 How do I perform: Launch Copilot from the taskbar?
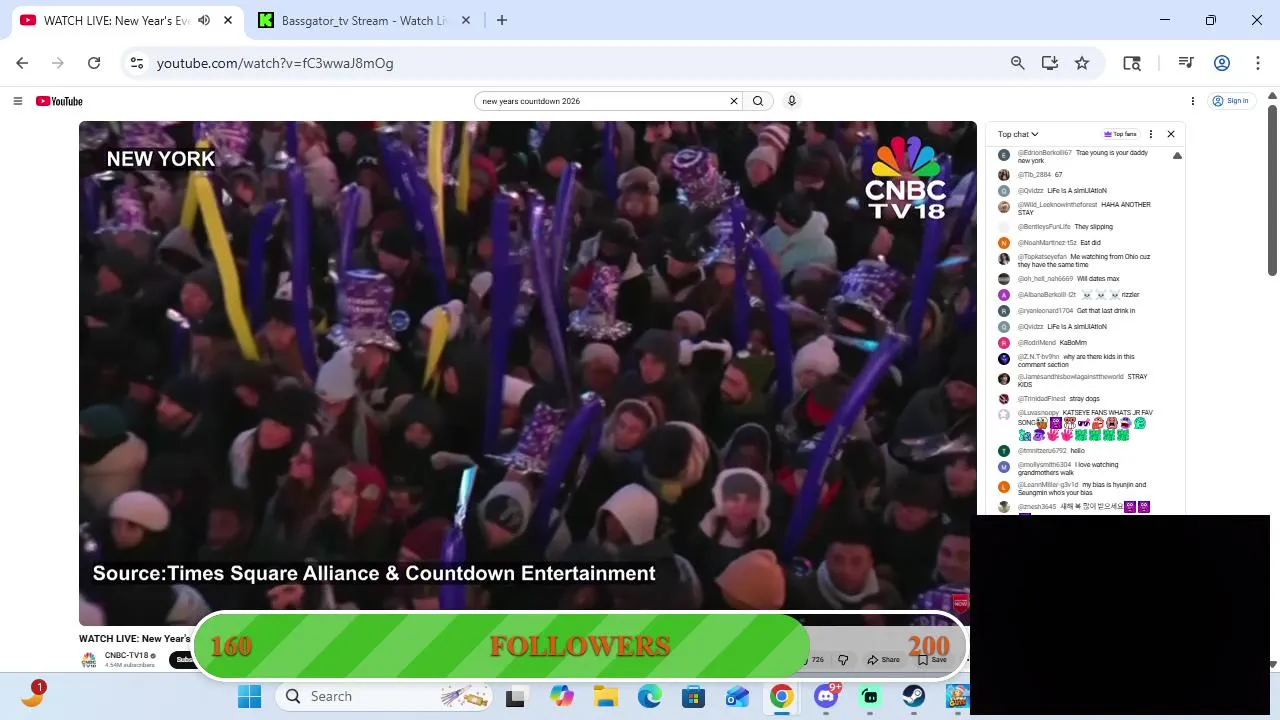[x=562, y=696]
